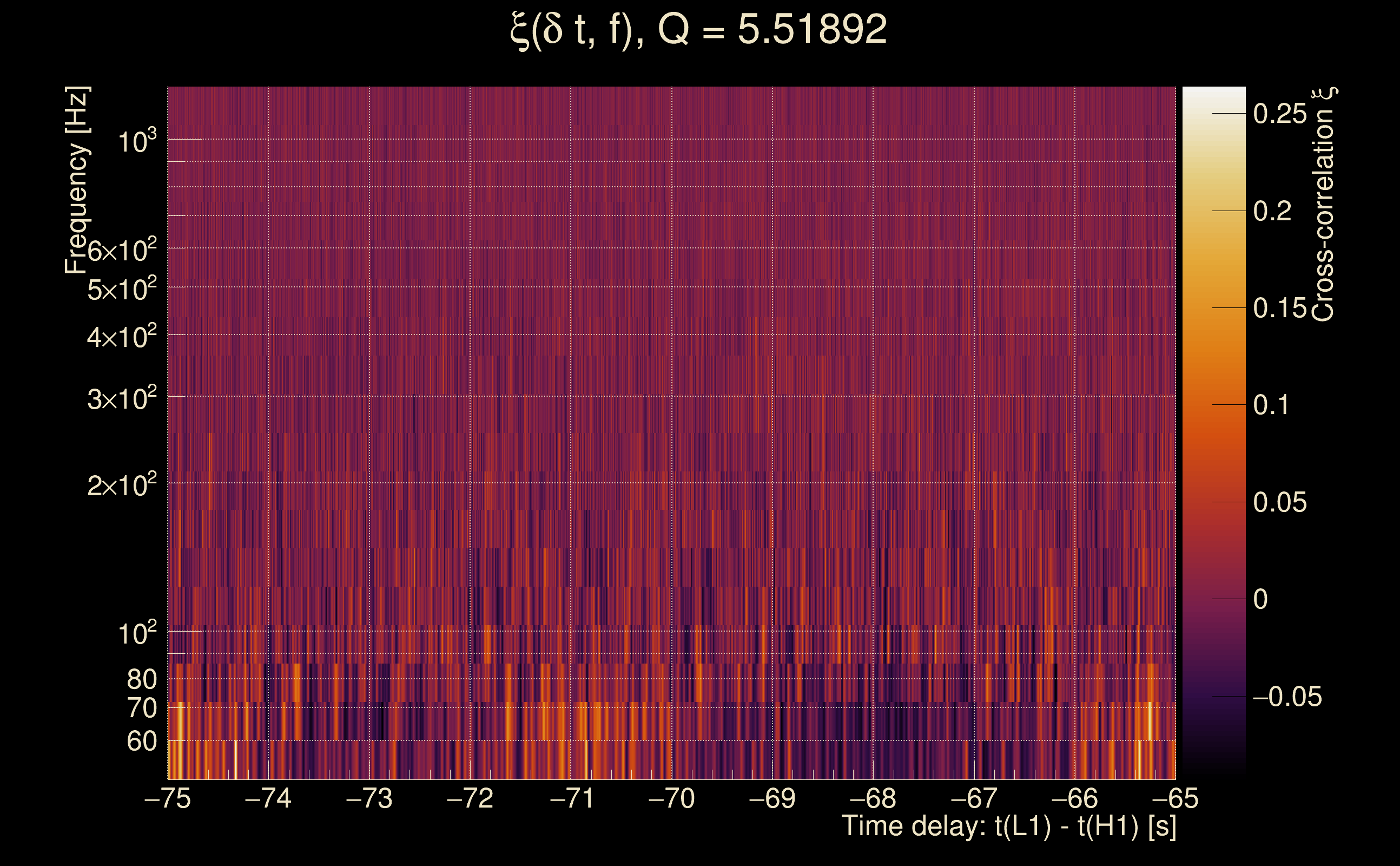Click the -72 tick label on x-axis

(x=470, y=798)
